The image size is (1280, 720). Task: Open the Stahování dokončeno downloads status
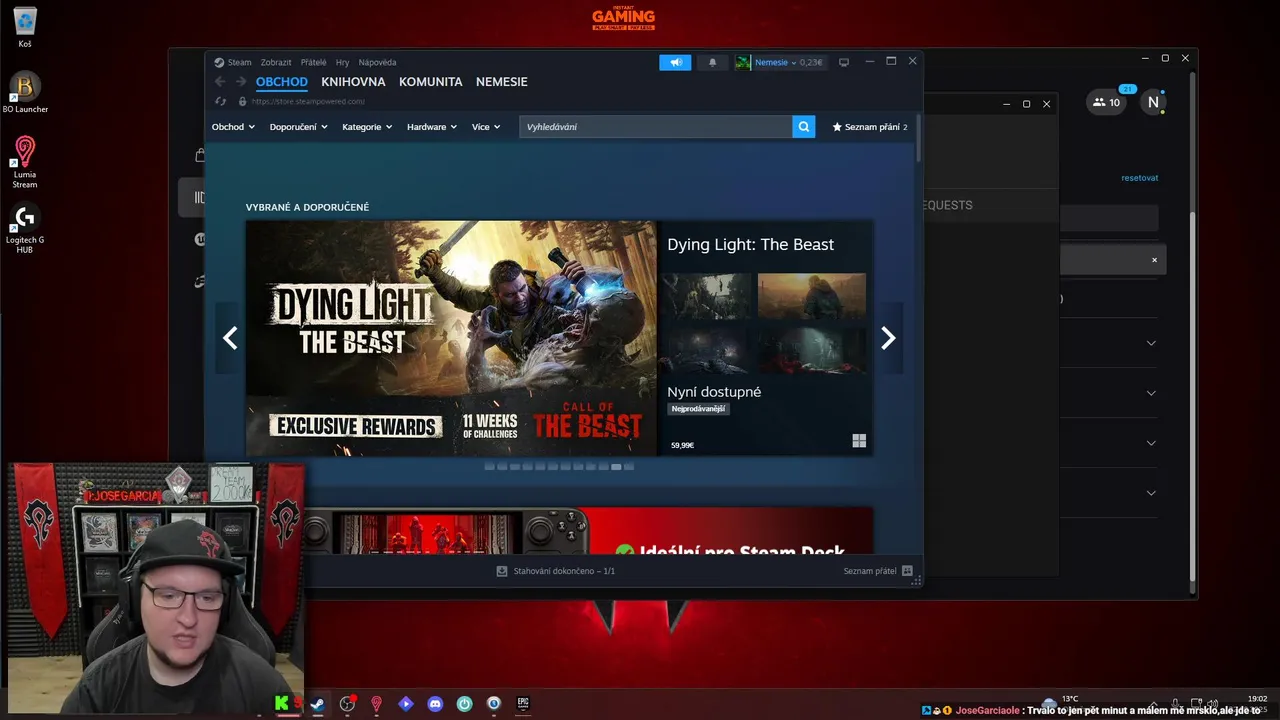click(556, 571)
